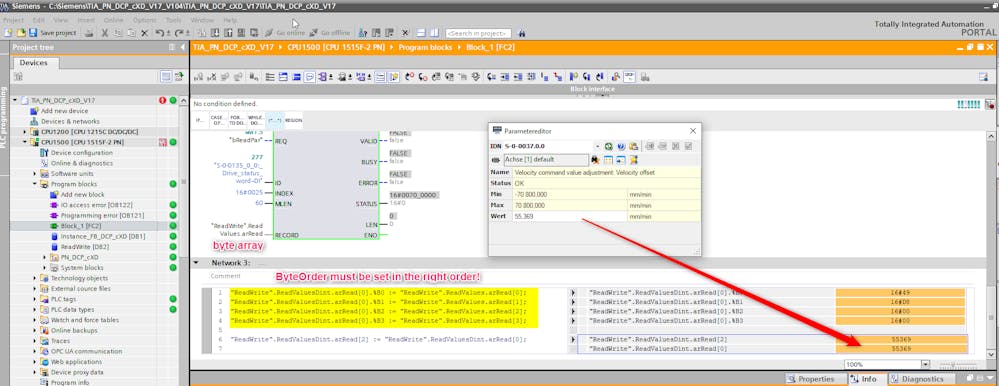The width and height of the screenshot is (999, 386).
Task: Click the Go offline button
Action: point(329,32)
